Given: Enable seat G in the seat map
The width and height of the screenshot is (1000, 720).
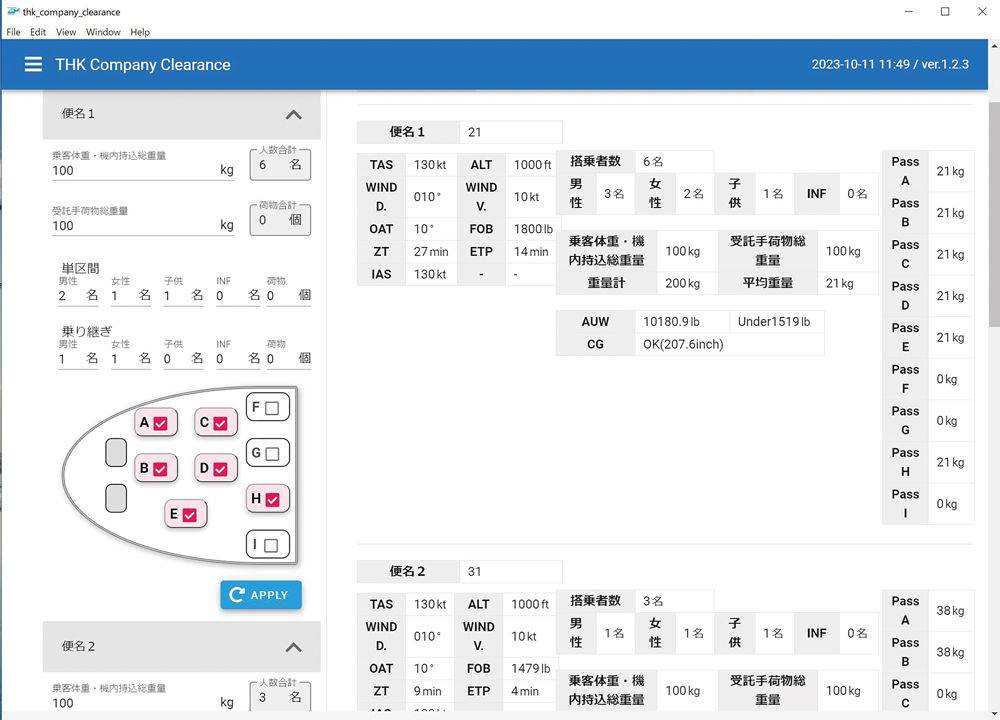Looking at the screenshot, I should point(272,453).
